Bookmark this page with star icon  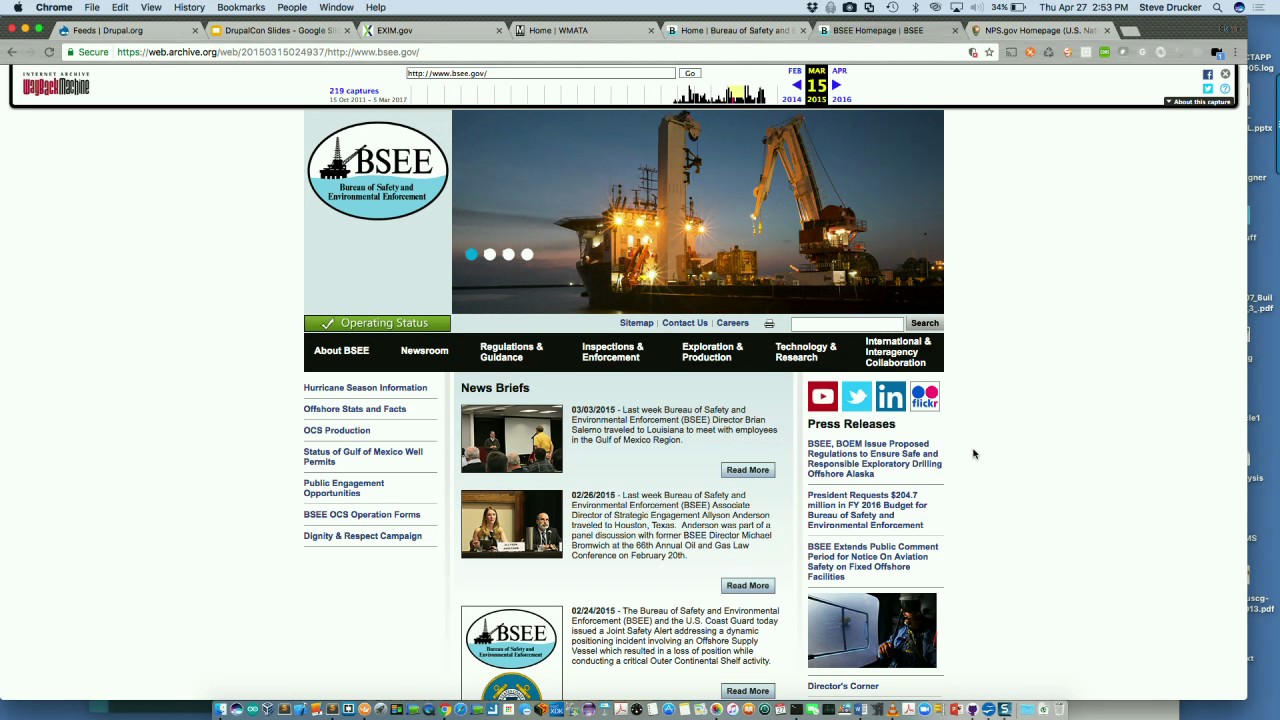click(989, 52)
